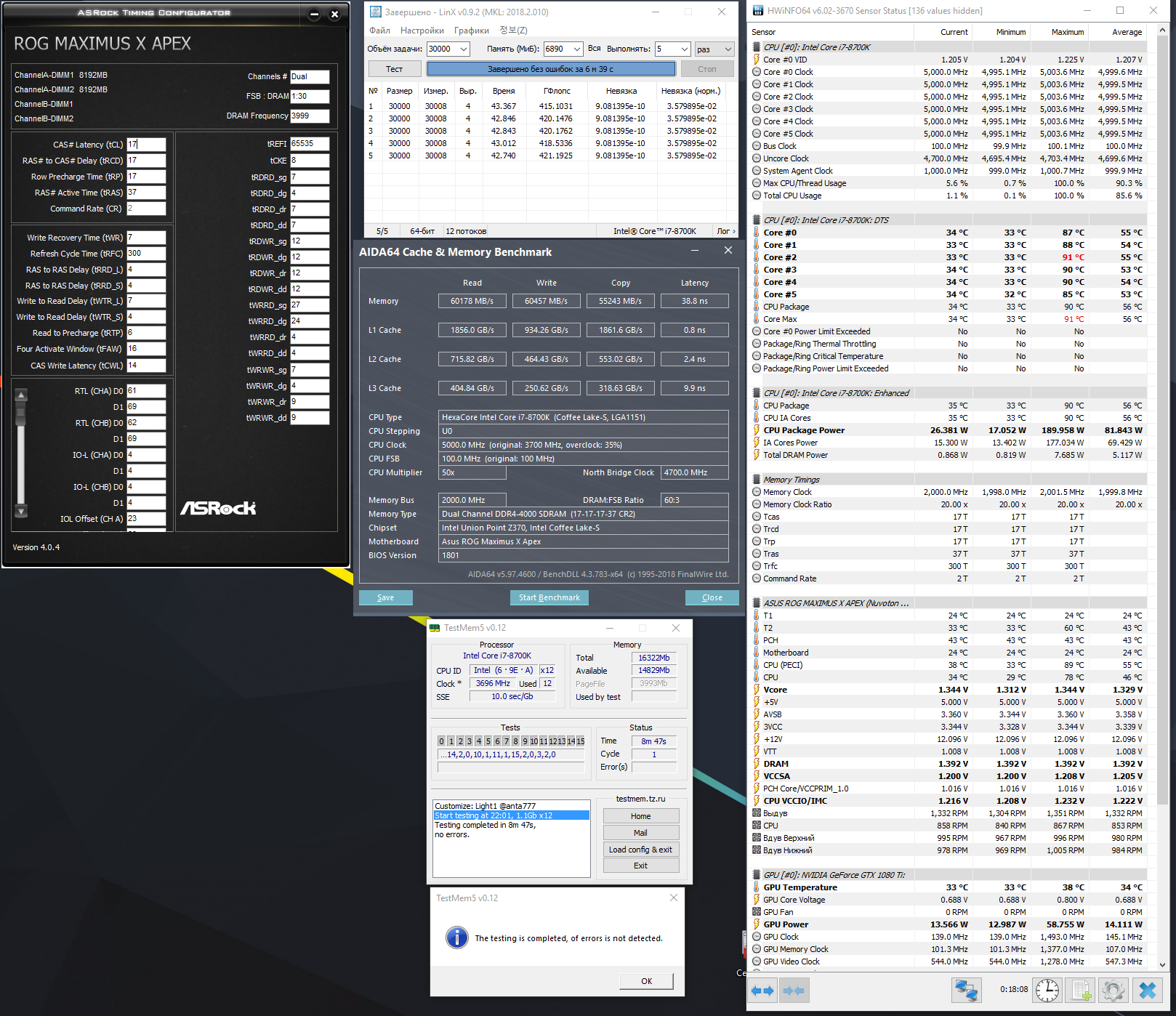The width and height of the screenshot is (1176, 1016).
Task: Click LinX title bar app icon
Action: coord(375,12)
